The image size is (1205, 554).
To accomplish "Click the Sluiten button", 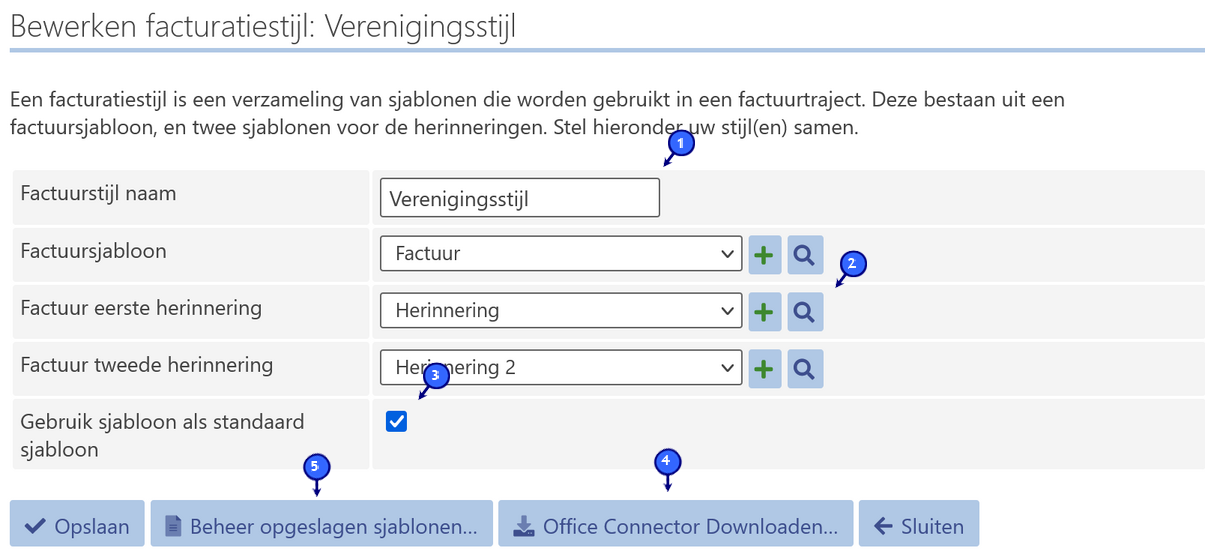I will pyautogui.click(x=918, y=526).
